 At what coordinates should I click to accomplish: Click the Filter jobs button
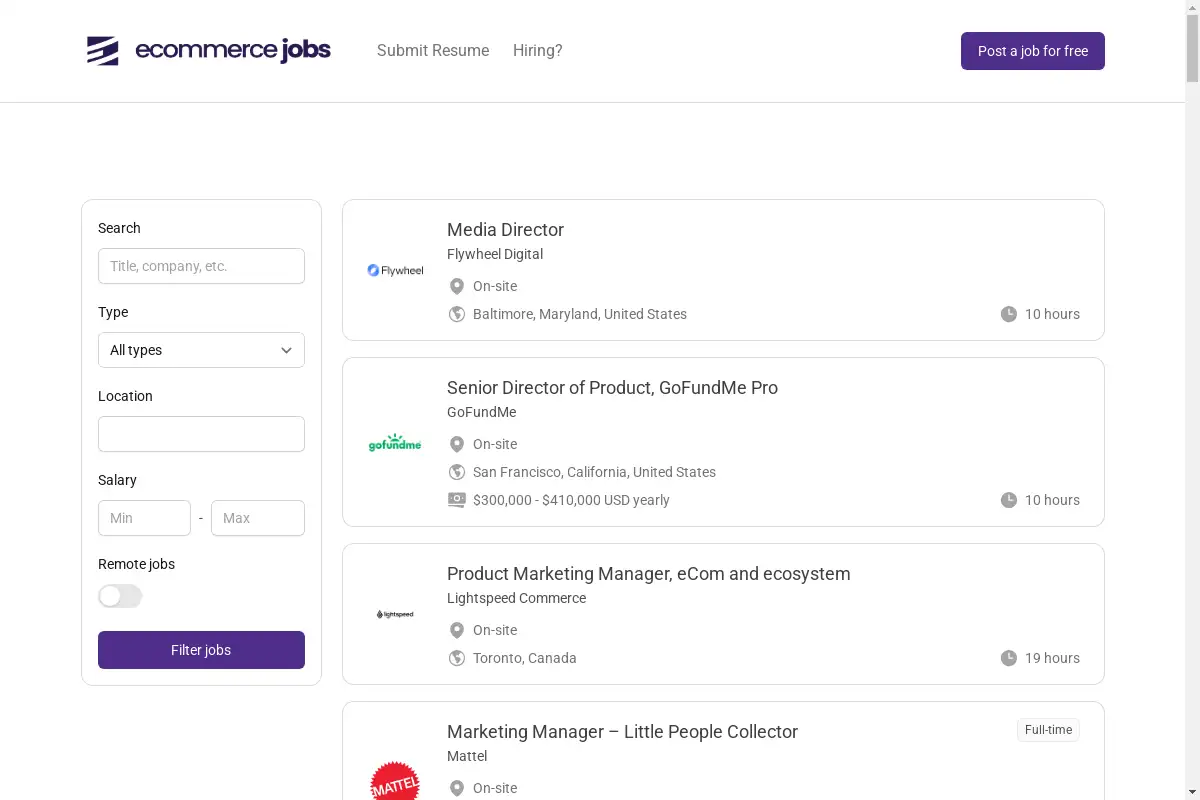pos(201,650)
